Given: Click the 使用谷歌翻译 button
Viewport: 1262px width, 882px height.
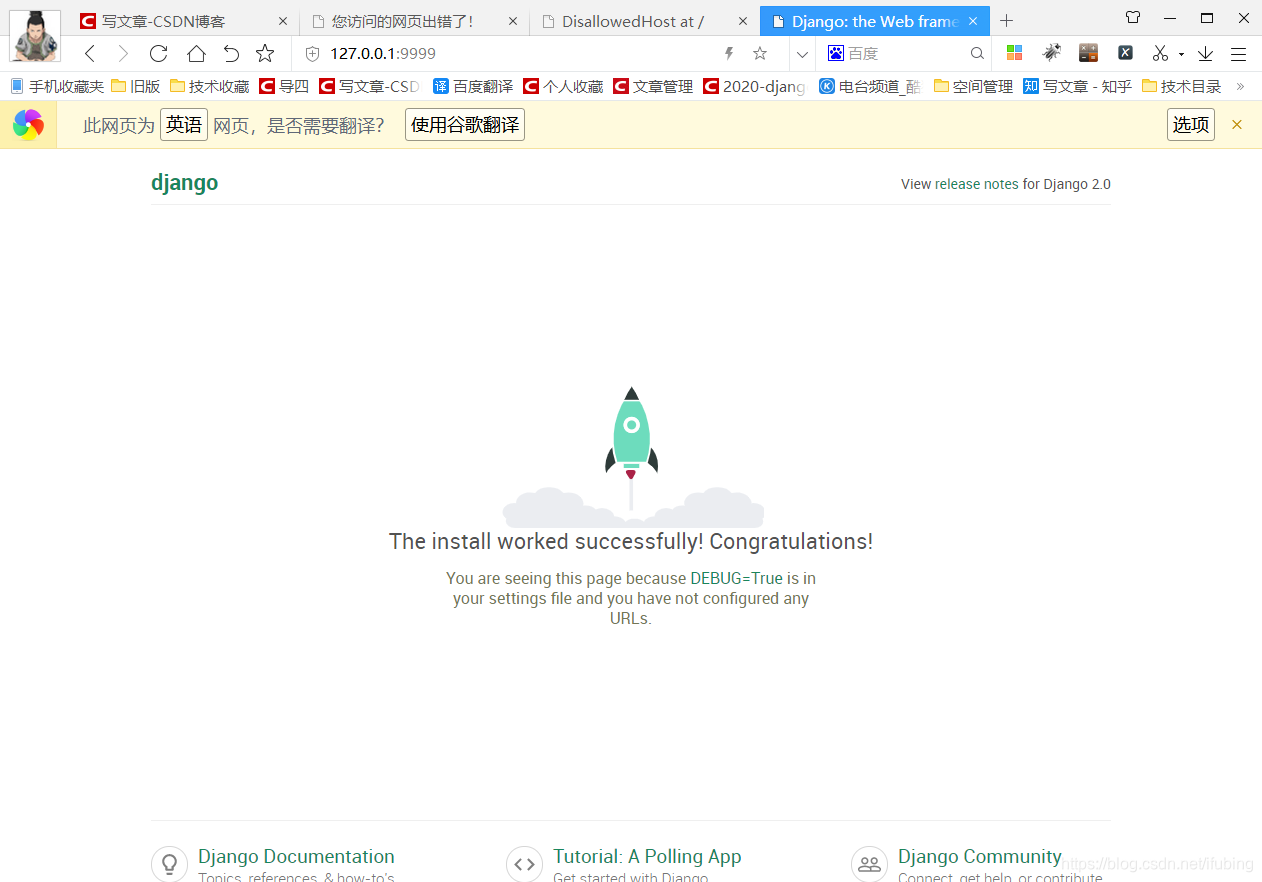Looking at the screenshot, I should 465,125.
